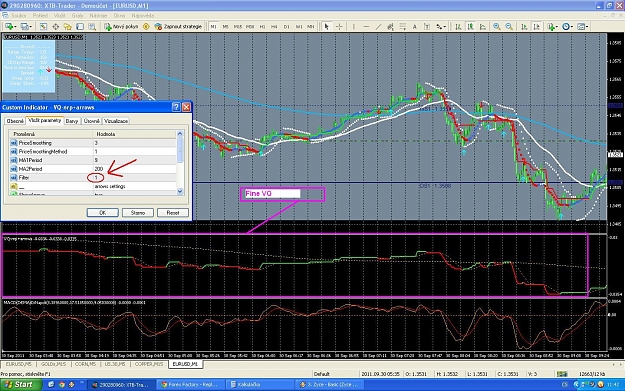Switch chart to candlesticks icon
This screenshot has width=625, height=391.
point(471,27)
